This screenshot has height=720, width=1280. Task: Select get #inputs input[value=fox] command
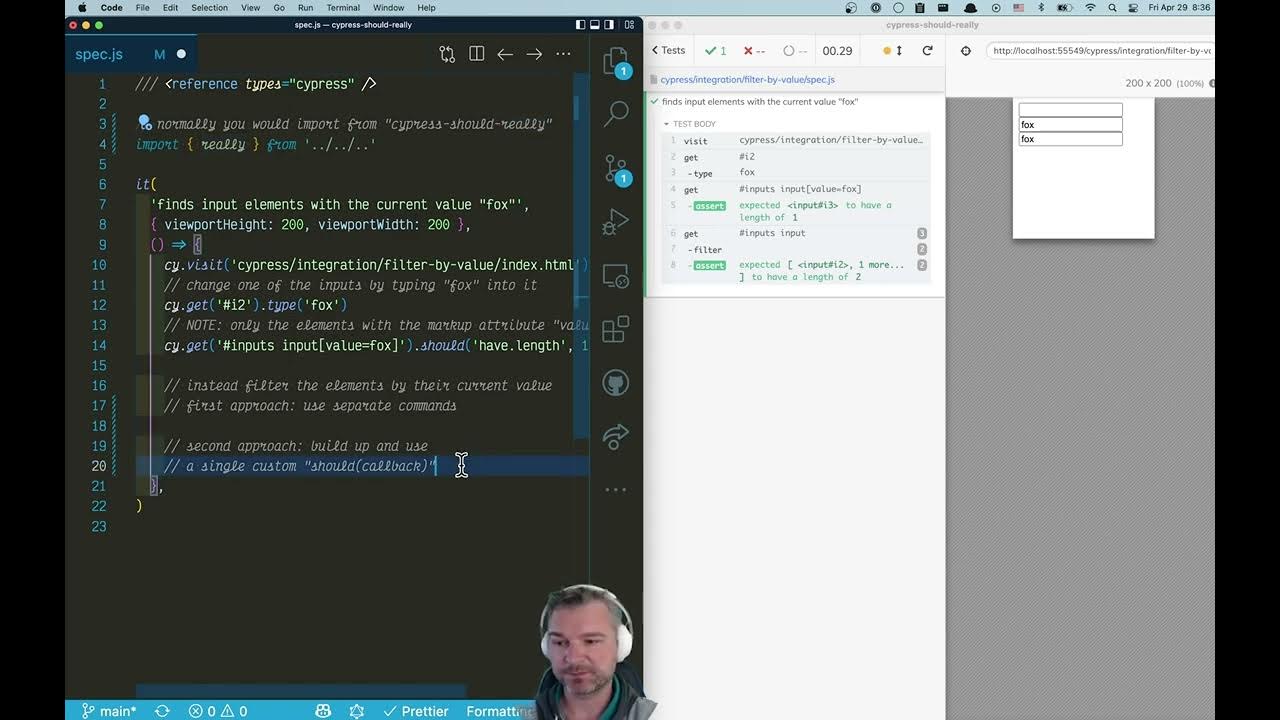tap(796, 189)
